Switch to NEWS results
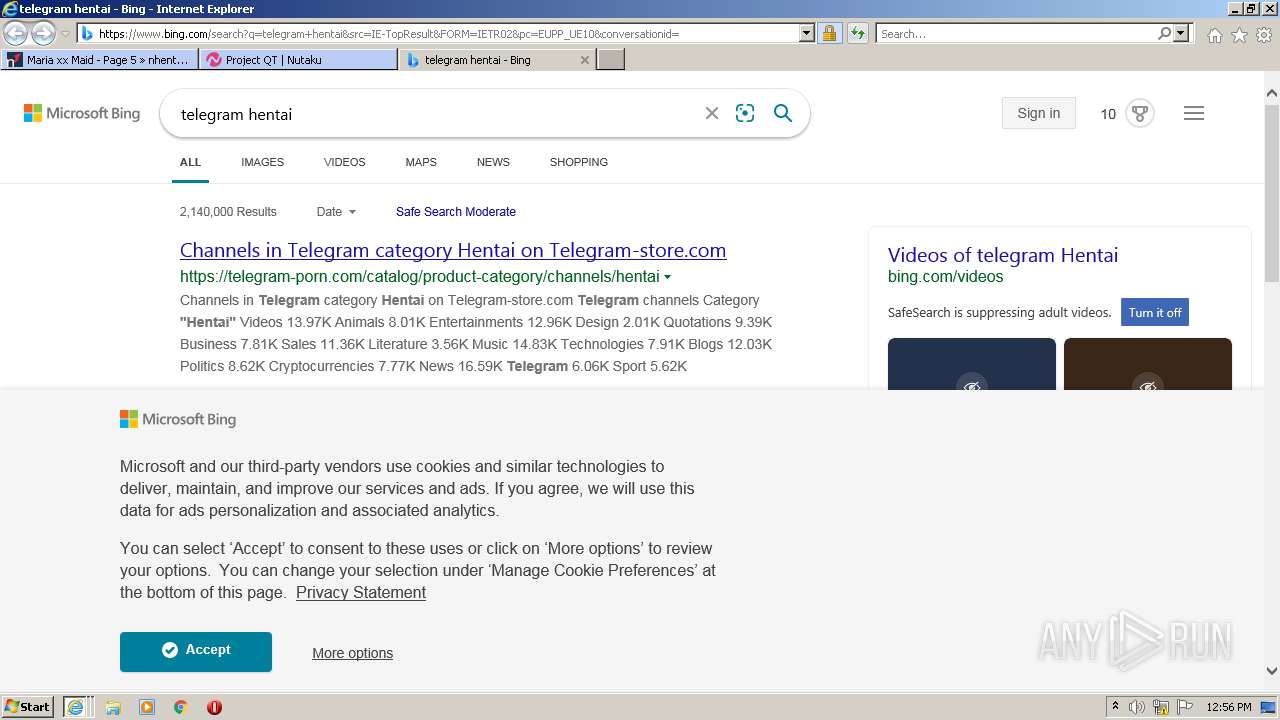Viewport: 1280px width, 720px height. pyautogui.click(x=493, y=162)
